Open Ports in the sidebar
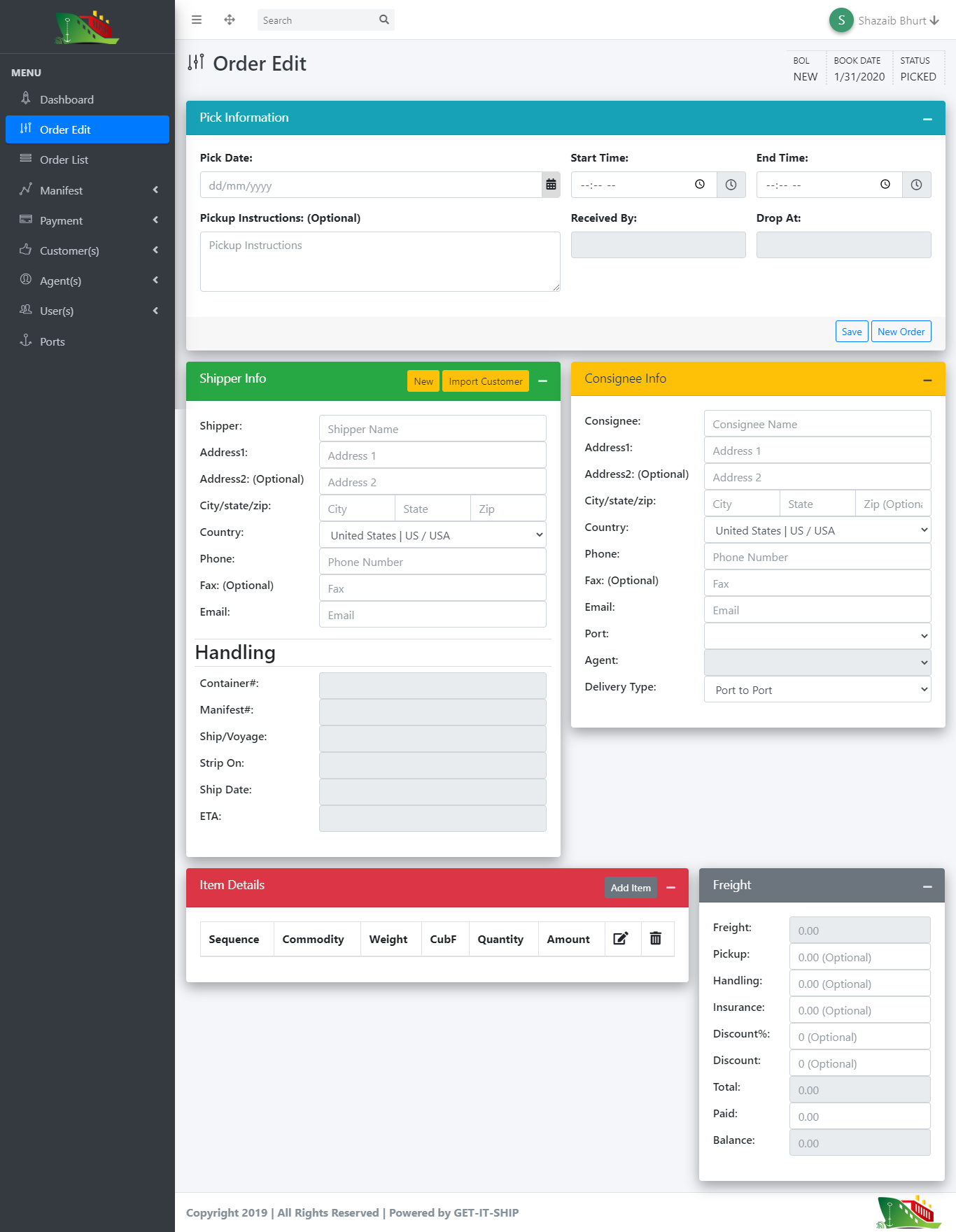Screen dimensions: 956x1232 (x=87, y=341)
